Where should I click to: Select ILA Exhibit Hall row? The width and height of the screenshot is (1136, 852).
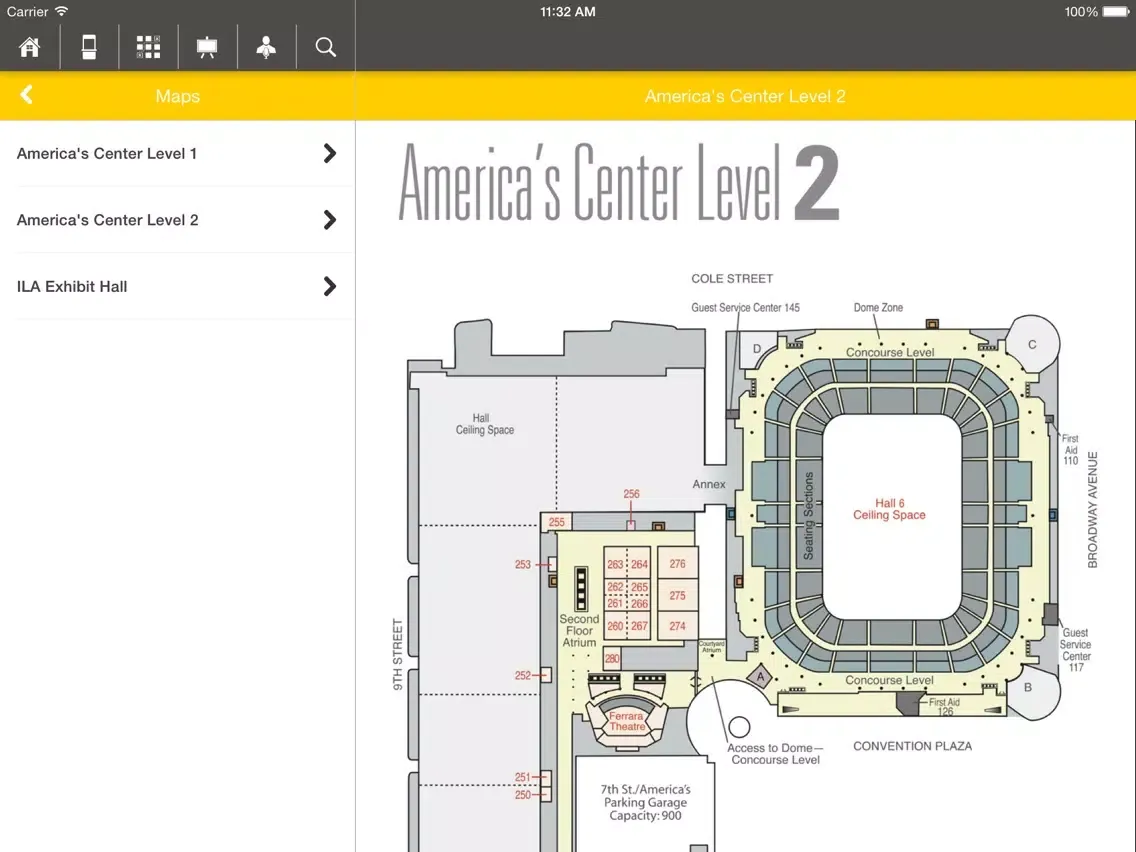tap(178, 287)
